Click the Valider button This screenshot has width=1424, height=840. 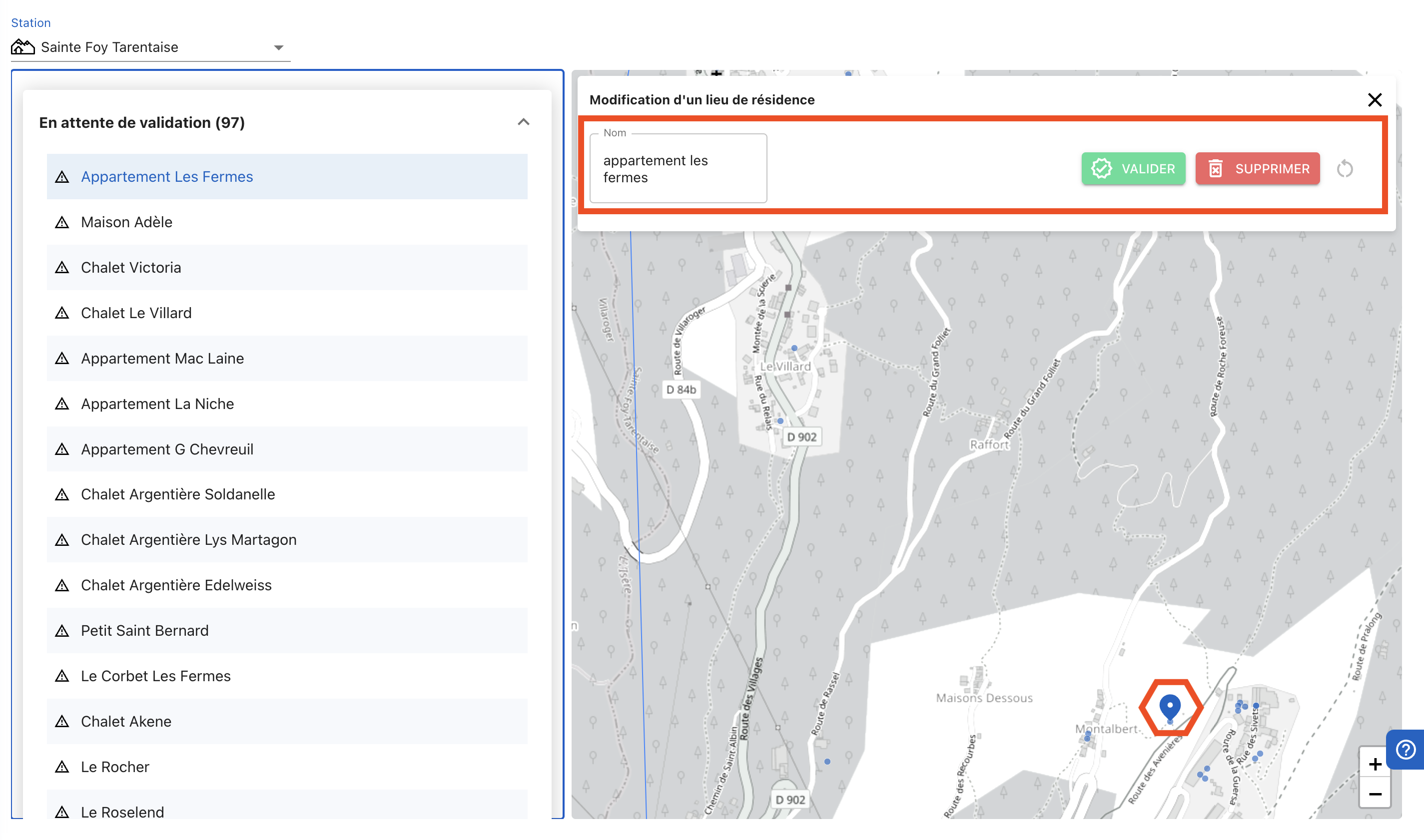[1133, 169]
